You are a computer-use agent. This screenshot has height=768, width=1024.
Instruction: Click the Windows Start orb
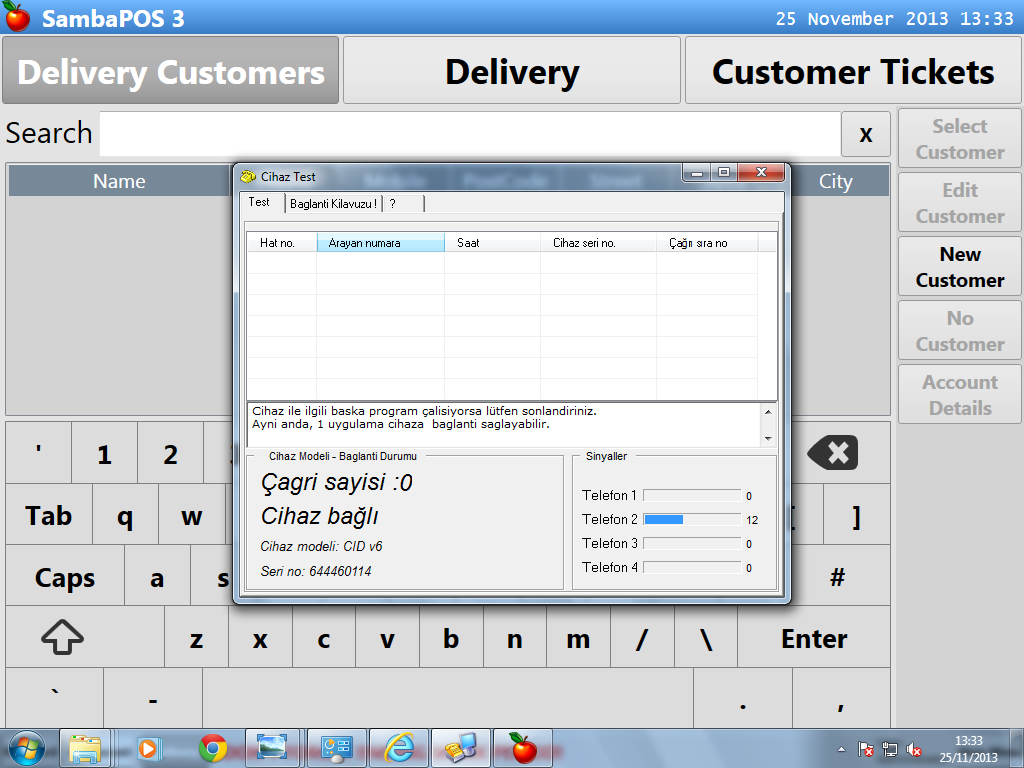click(x=26, y=748)
